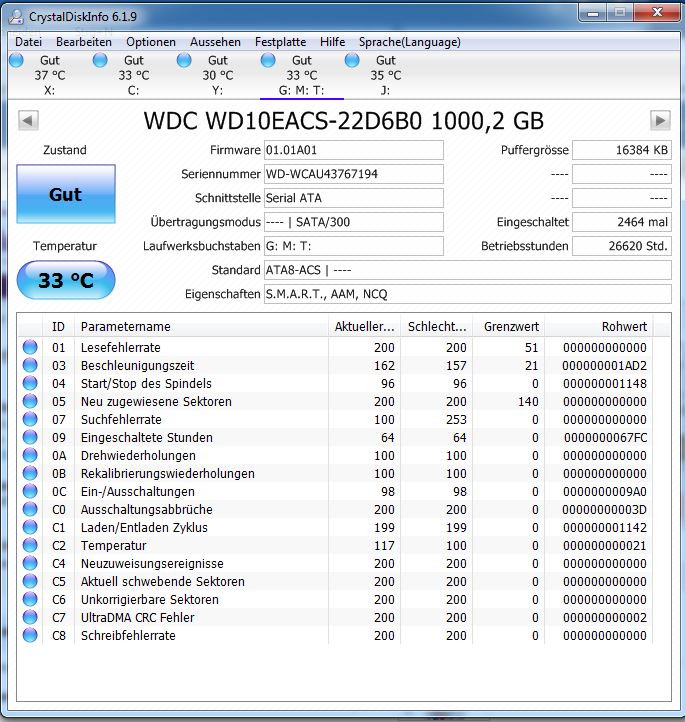This screenshot has height=722, width=685.
Task: Click status icon of Laden/Entladen Zyklus row
Action: pyautogui.click(x=30, y=527)
